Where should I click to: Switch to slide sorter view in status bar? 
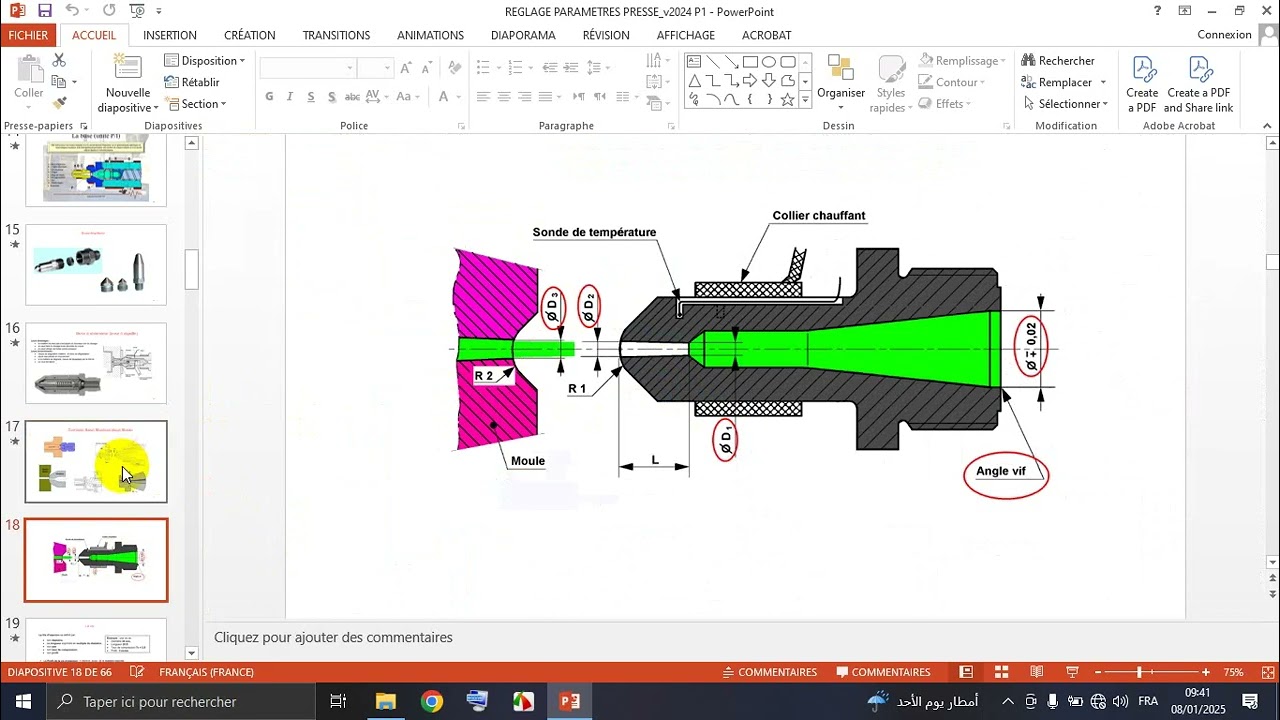[1001, 672]
